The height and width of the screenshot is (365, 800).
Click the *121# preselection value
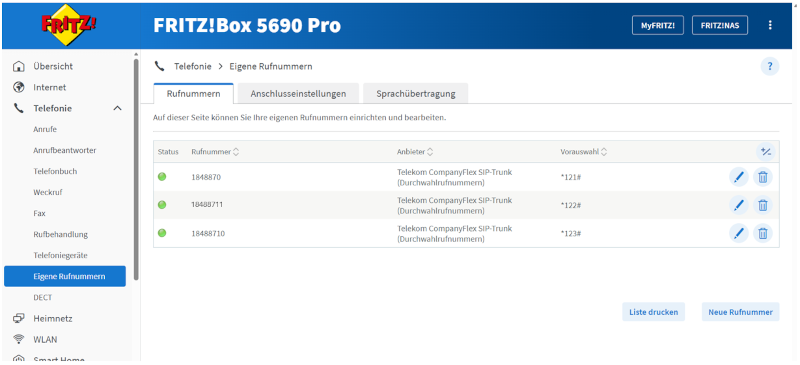[570, 177]
